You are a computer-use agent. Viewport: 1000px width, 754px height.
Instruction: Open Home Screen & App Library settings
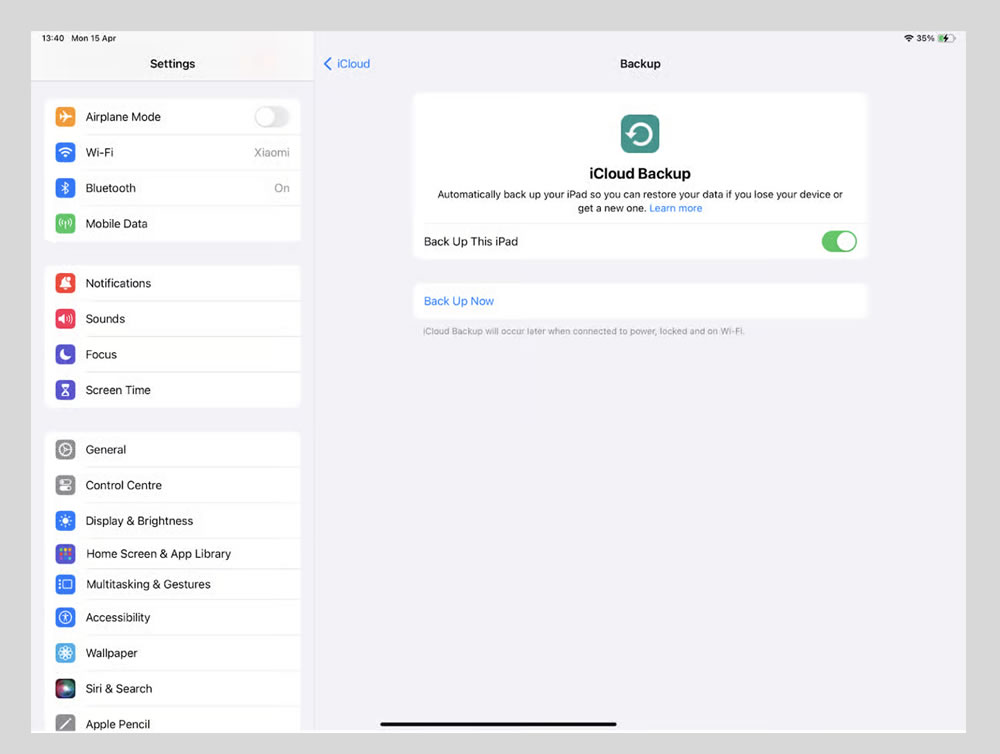tap(172, 554)
